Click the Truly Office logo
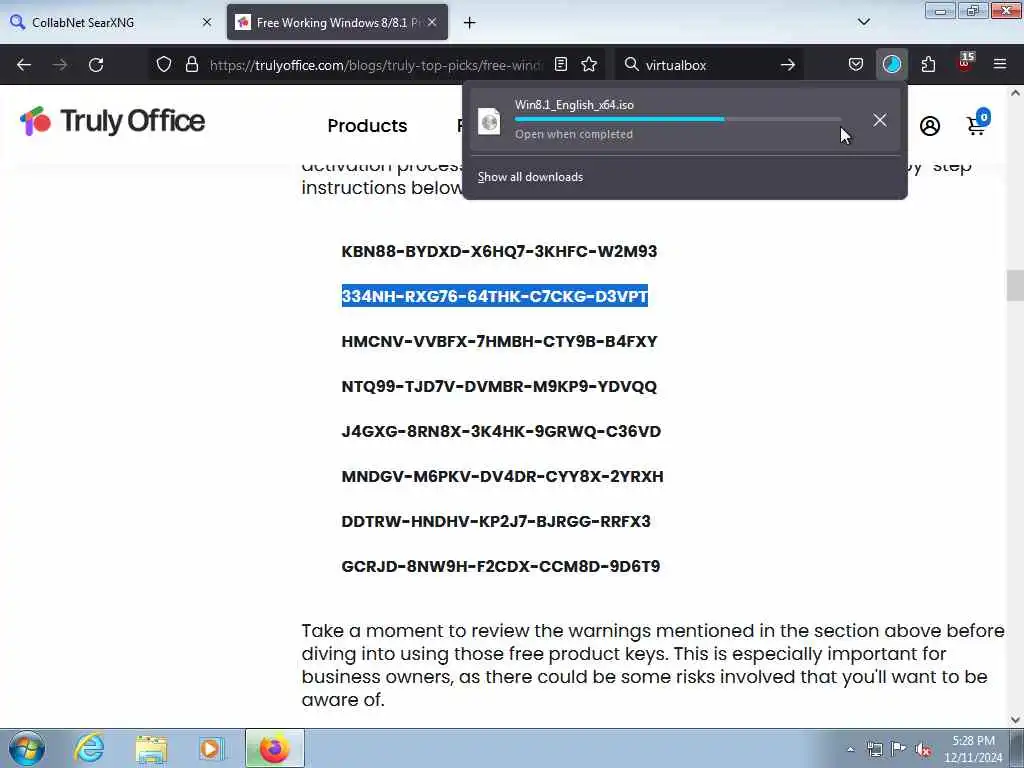The image size is (1024, 768). [112, 121]
